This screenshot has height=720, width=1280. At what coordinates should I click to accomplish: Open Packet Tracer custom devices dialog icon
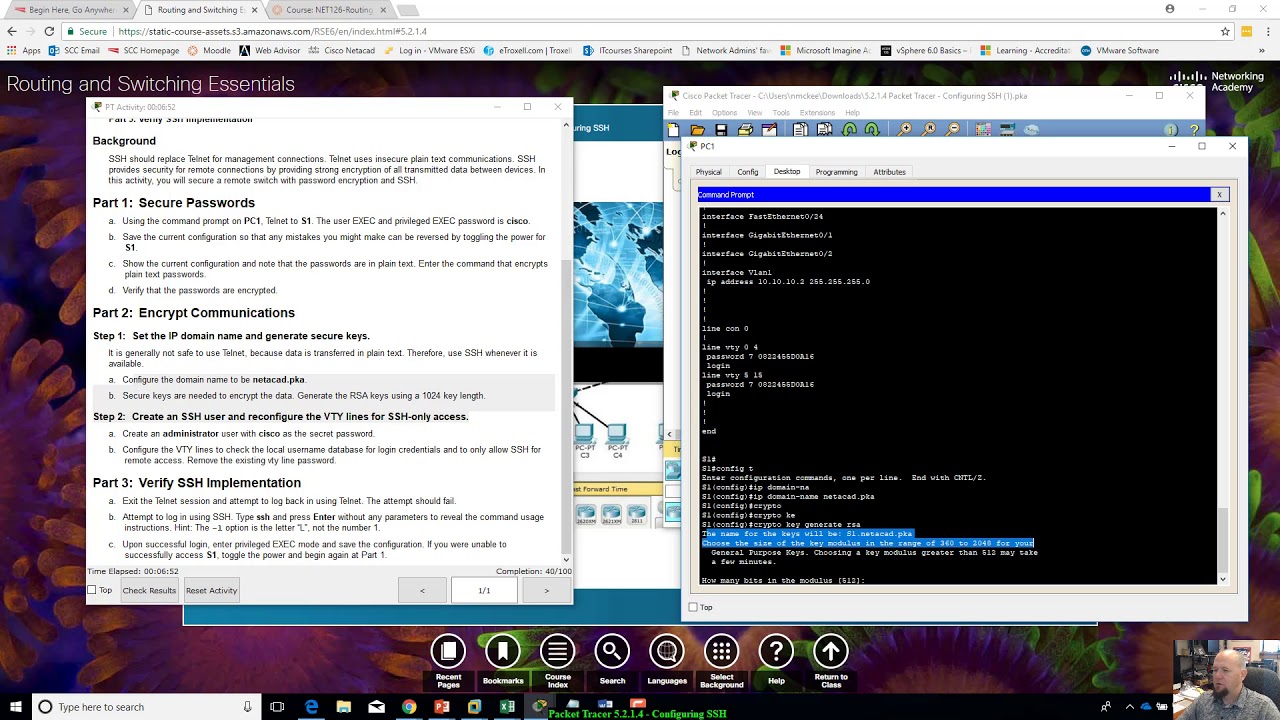1007,130
